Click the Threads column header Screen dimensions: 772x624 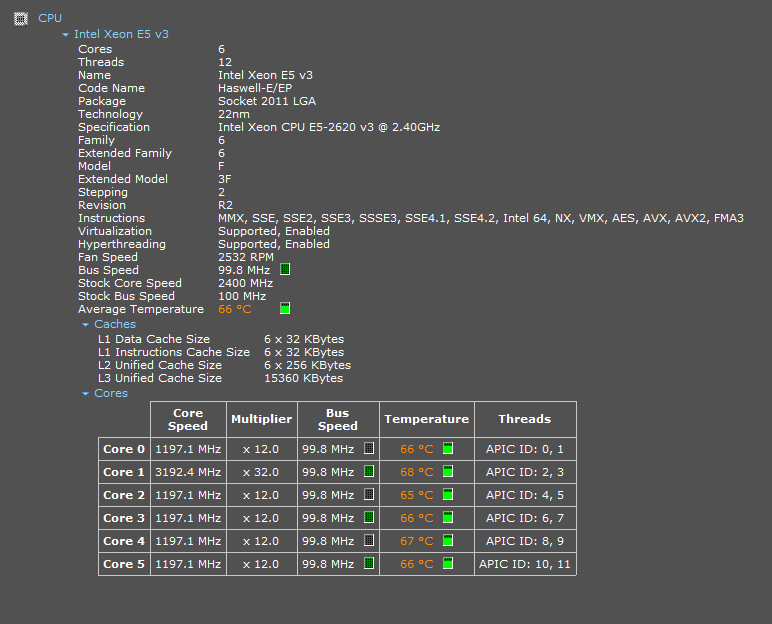click(x=525, y=419)
